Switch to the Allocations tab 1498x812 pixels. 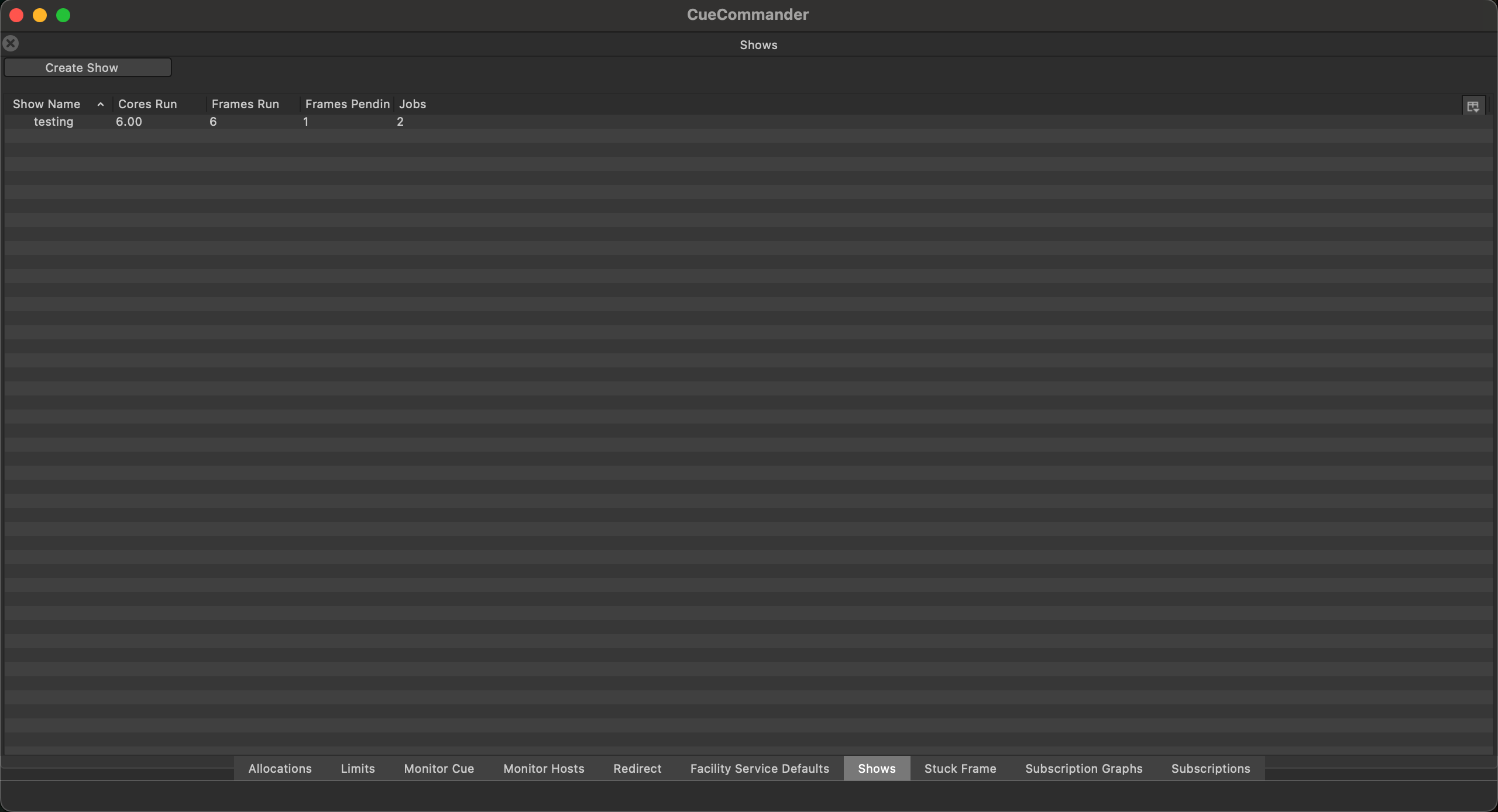tap(280, 768)
